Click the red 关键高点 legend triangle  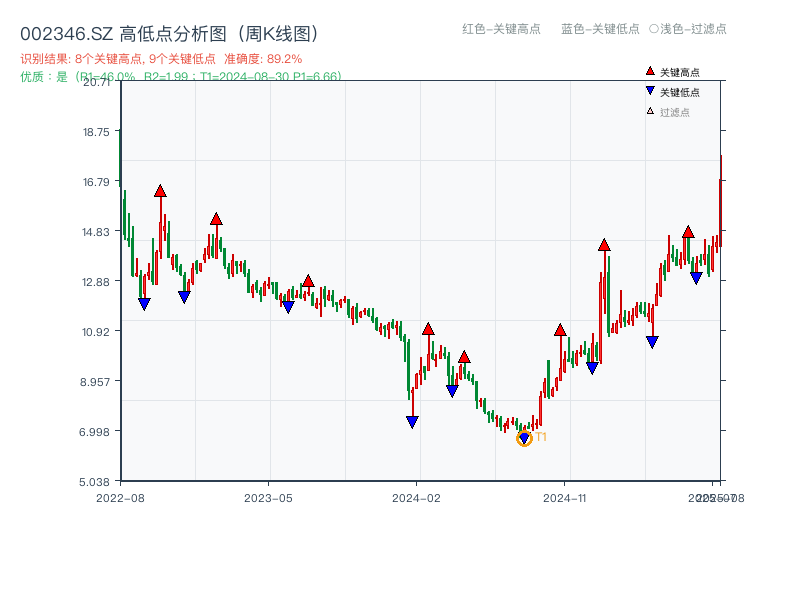tap(650, 72)
